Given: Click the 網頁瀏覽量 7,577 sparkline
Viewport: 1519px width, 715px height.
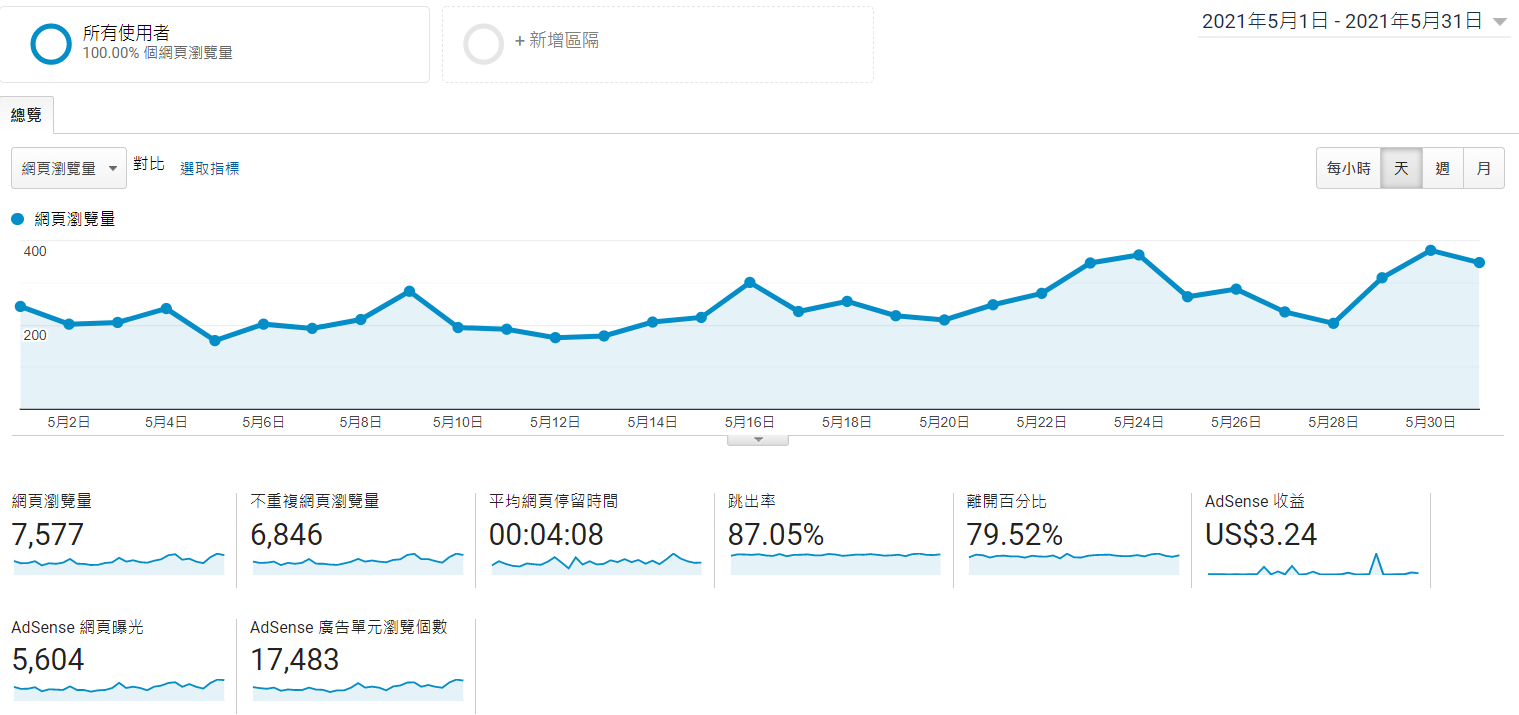Looking at the screenshot, I should [119, 562].
